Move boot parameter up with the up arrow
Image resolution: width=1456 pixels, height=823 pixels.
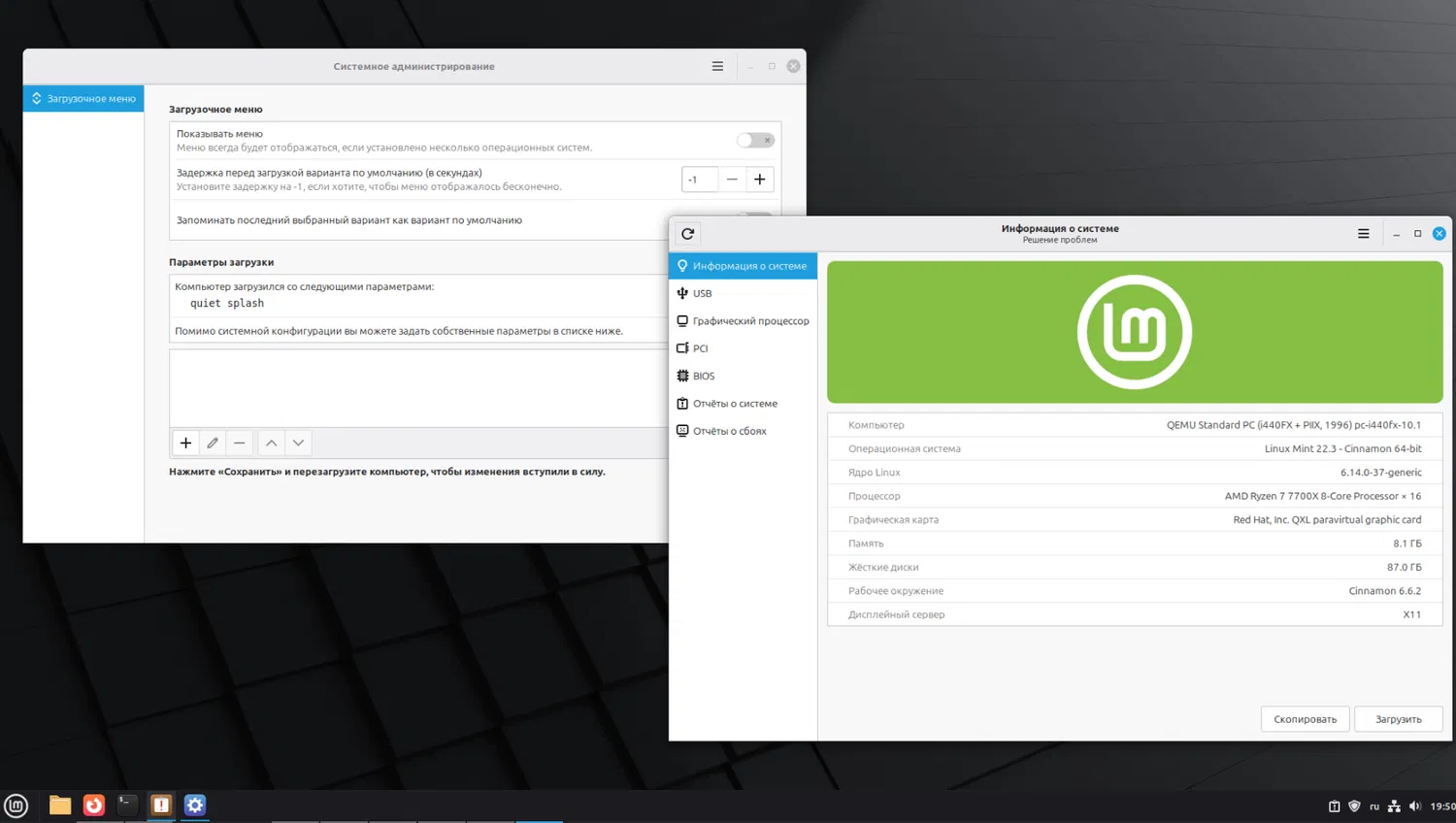272,443
